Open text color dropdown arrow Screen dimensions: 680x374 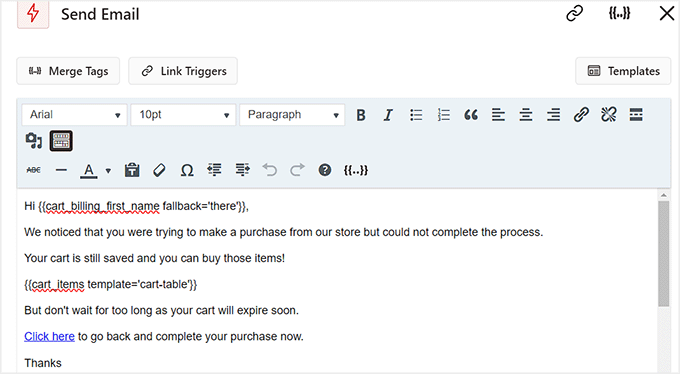(x=108, y=171)
